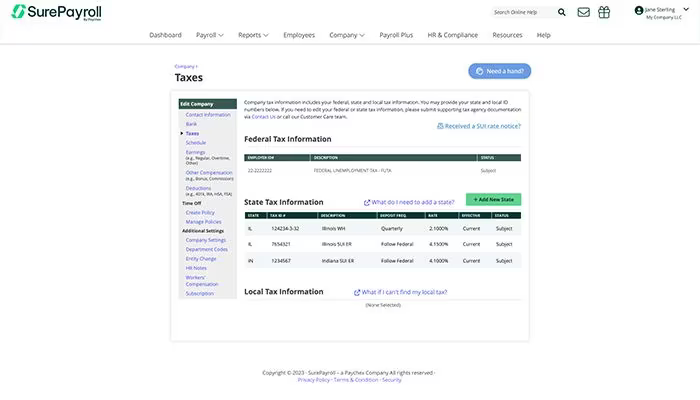Open Create Policy under Time Off
The image size is (700, 400).
pos(200,212)
